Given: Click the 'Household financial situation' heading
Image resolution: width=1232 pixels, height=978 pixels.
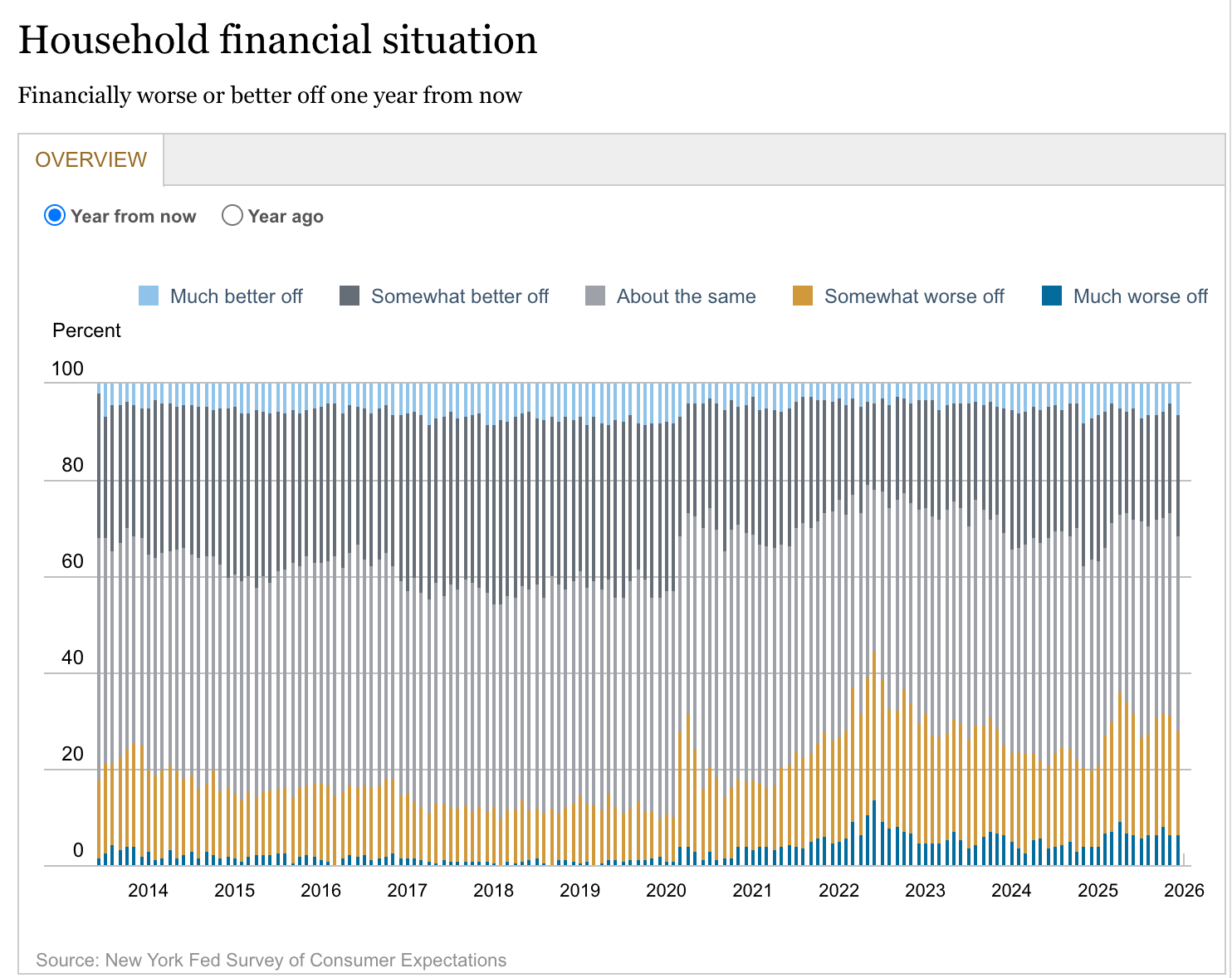Looking at the screenshot, I should [277, 40].
